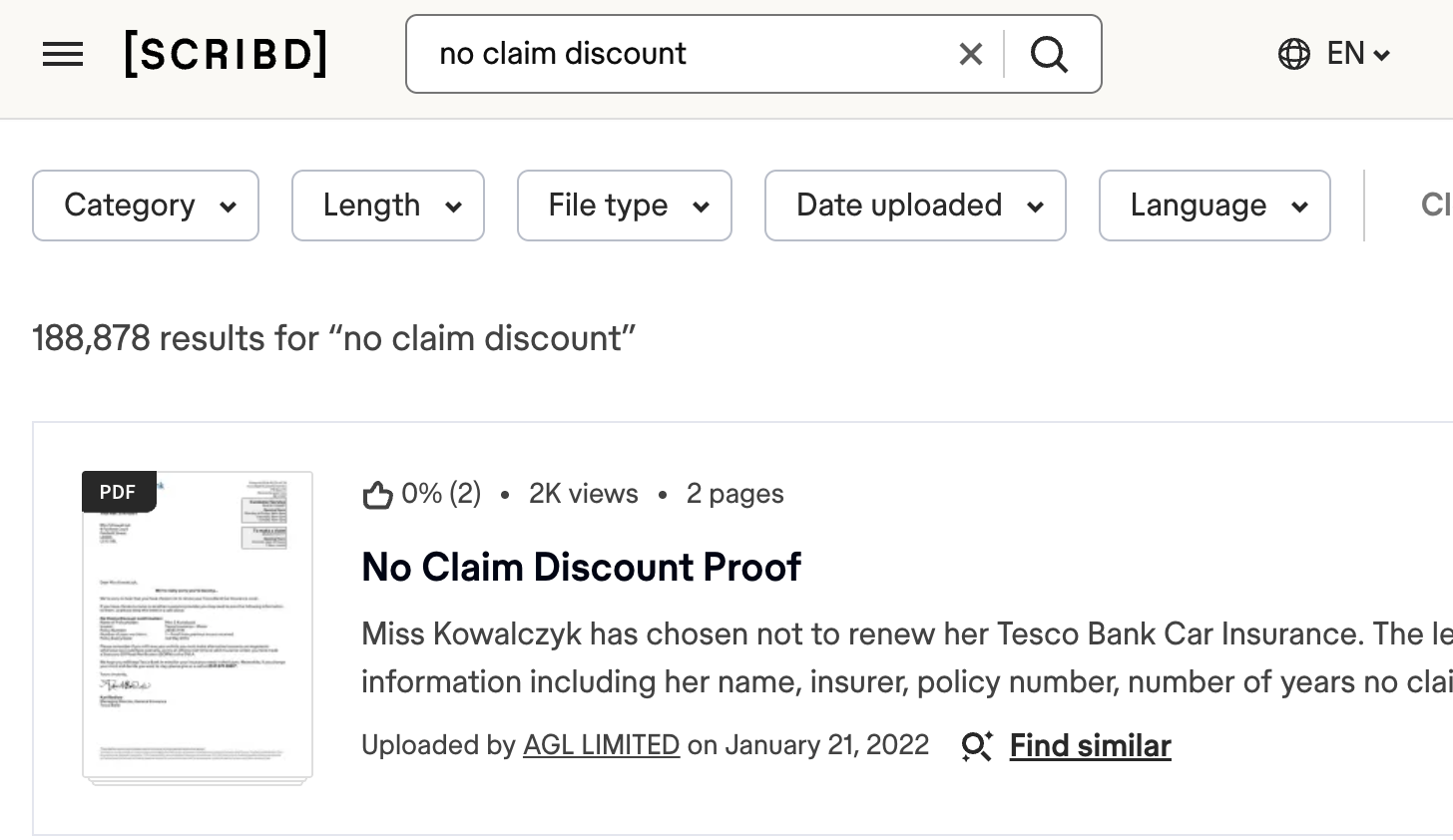Expand the Length filter options

pyautogui.click(x=388, y=206)
